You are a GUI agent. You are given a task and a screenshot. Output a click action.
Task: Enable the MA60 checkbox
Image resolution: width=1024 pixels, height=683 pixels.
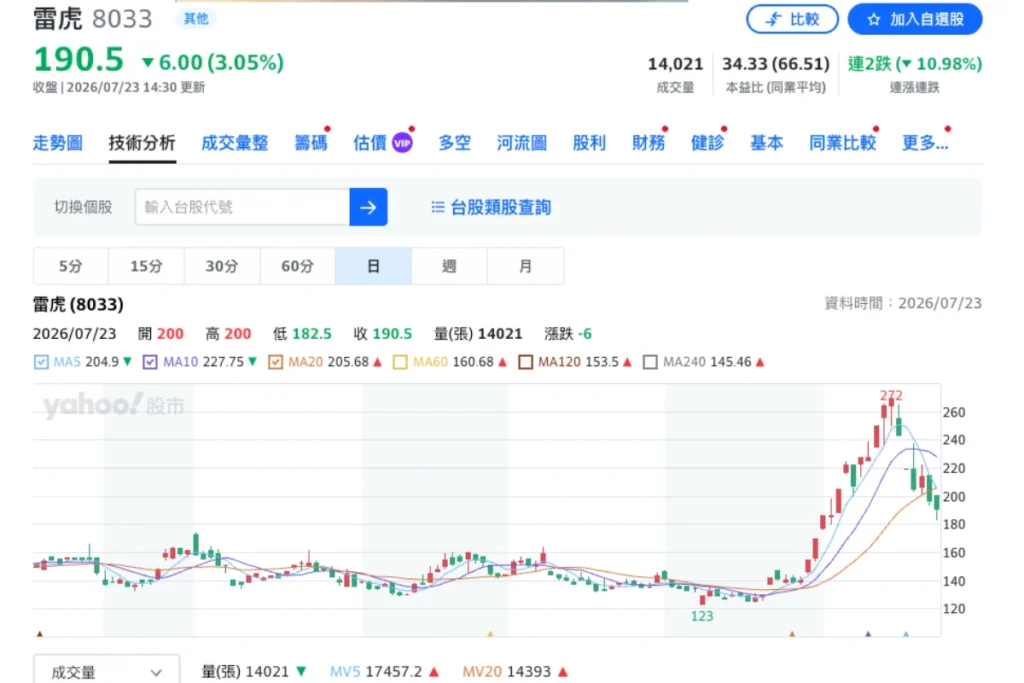(400, 362)
